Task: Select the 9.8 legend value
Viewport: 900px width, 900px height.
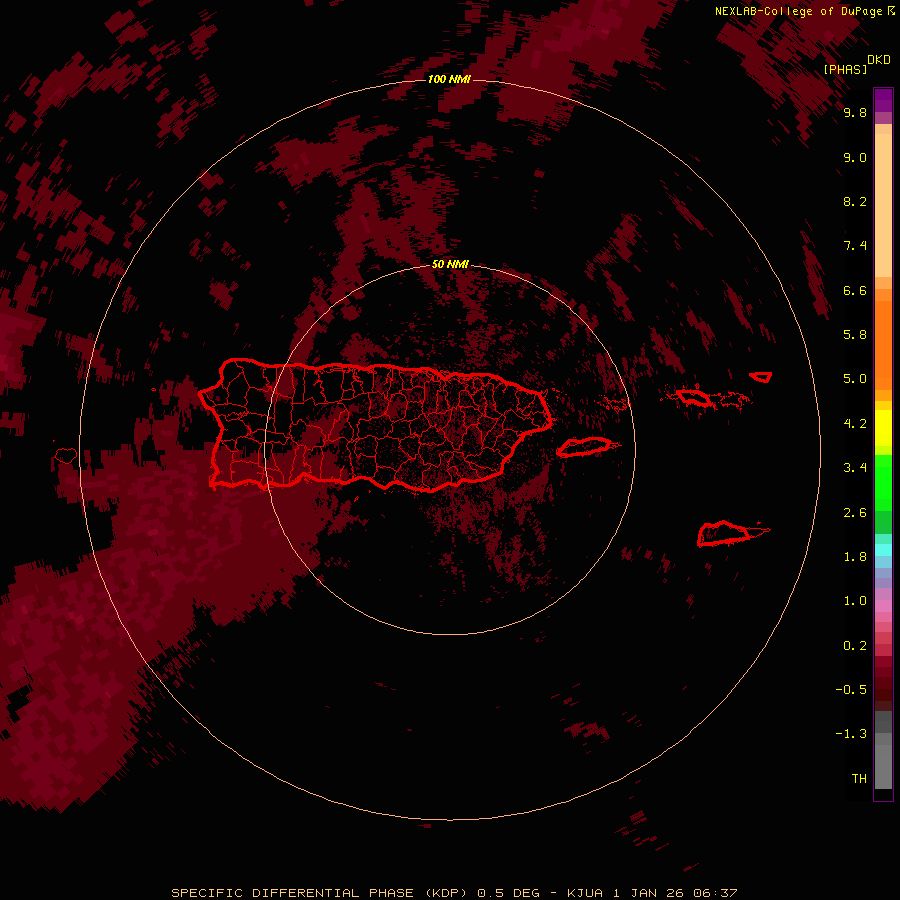Action: 855,112
